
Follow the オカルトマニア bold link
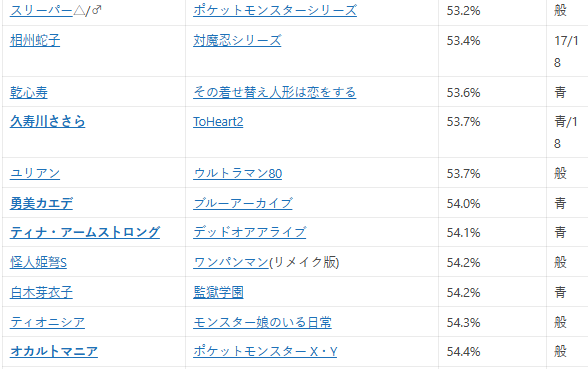[x=54, y=352]
